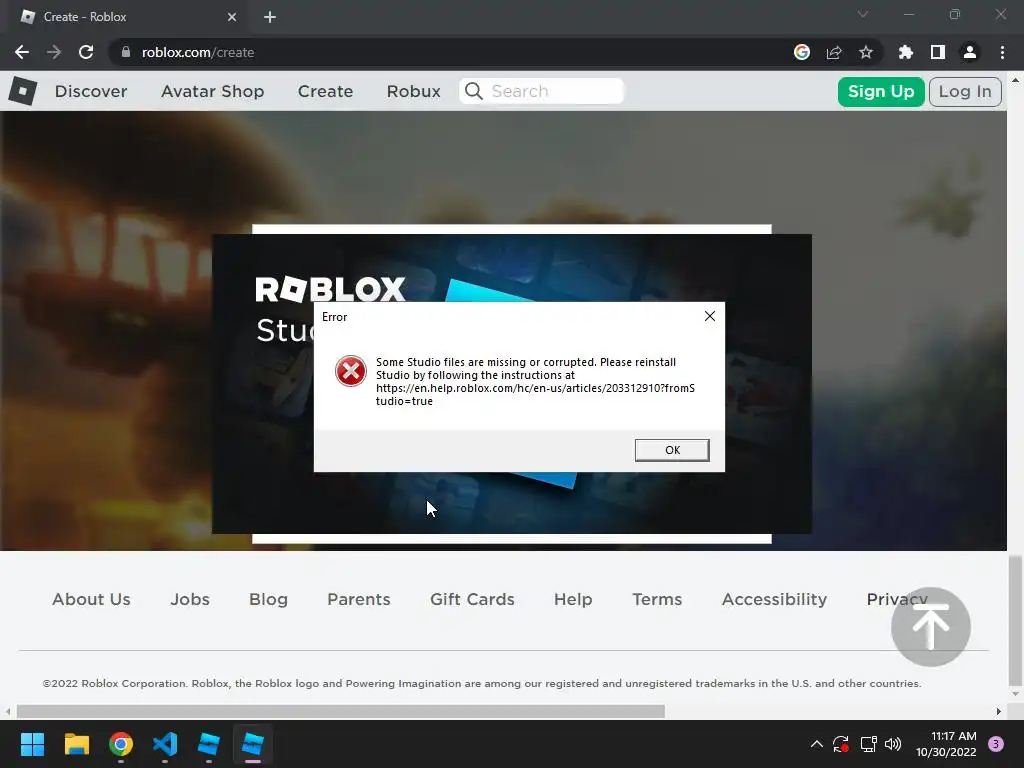This screenshot has width=1024, height=768.
Task: Show hidden system tray icons
Action: pos(816,744)
